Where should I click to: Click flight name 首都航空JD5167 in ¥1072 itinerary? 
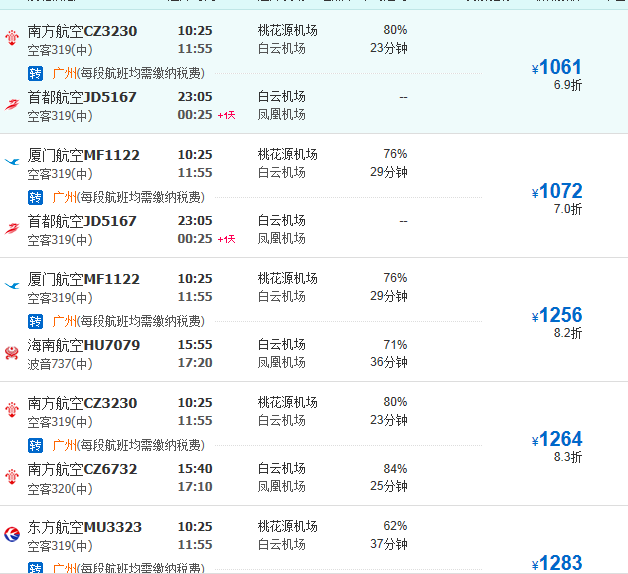coord(82,221)
